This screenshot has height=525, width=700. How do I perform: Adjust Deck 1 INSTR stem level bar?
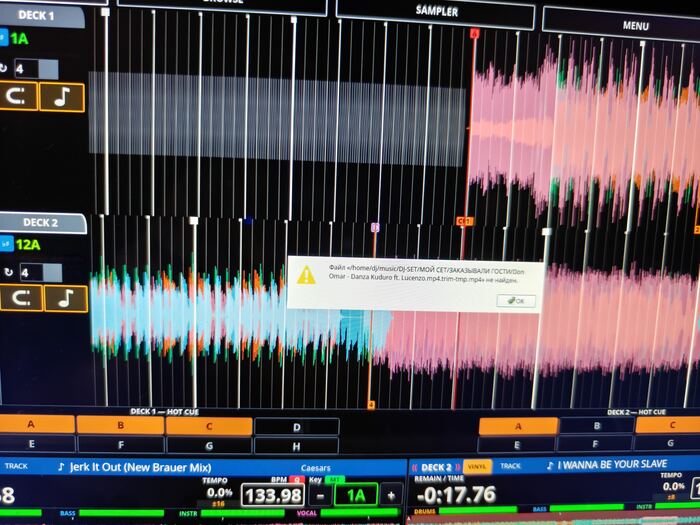242,513
